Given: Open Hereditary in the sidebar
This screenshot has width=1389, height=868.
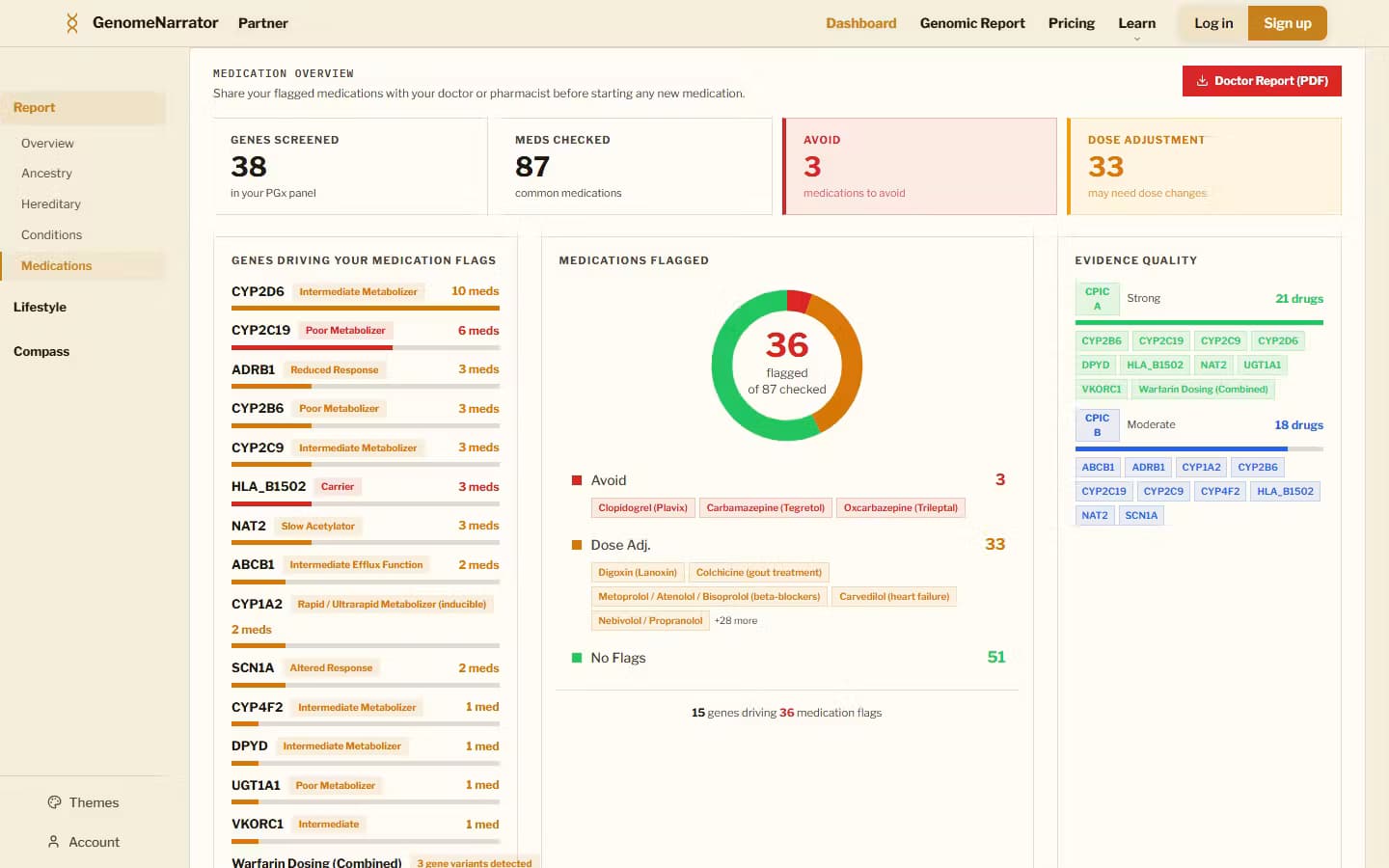Looking at the screenshot, I should [x=51, y=204].
